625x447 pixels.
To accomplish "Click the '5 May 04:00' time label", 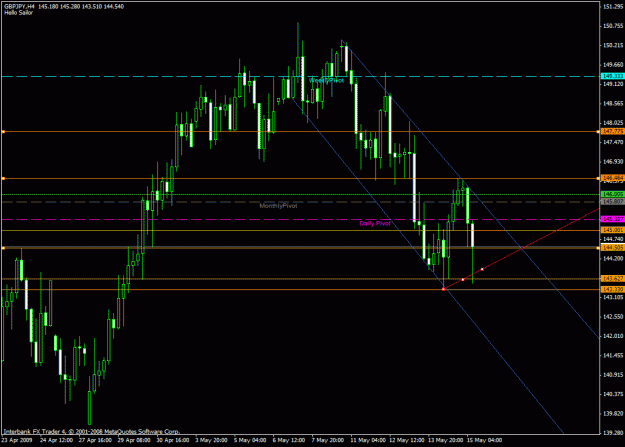I will [250, 441].
